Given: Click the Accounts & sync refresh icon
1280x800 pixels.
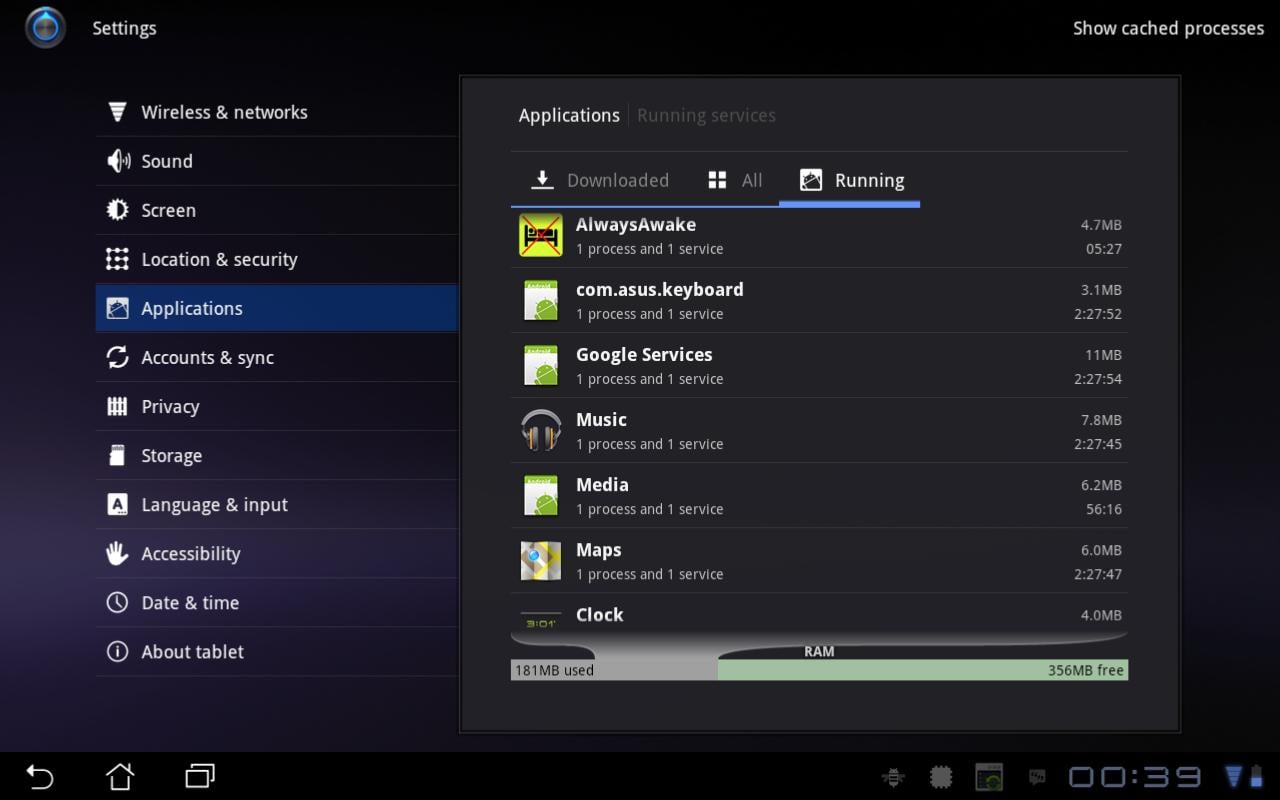Looking at the screenshot, I should 117,357.
